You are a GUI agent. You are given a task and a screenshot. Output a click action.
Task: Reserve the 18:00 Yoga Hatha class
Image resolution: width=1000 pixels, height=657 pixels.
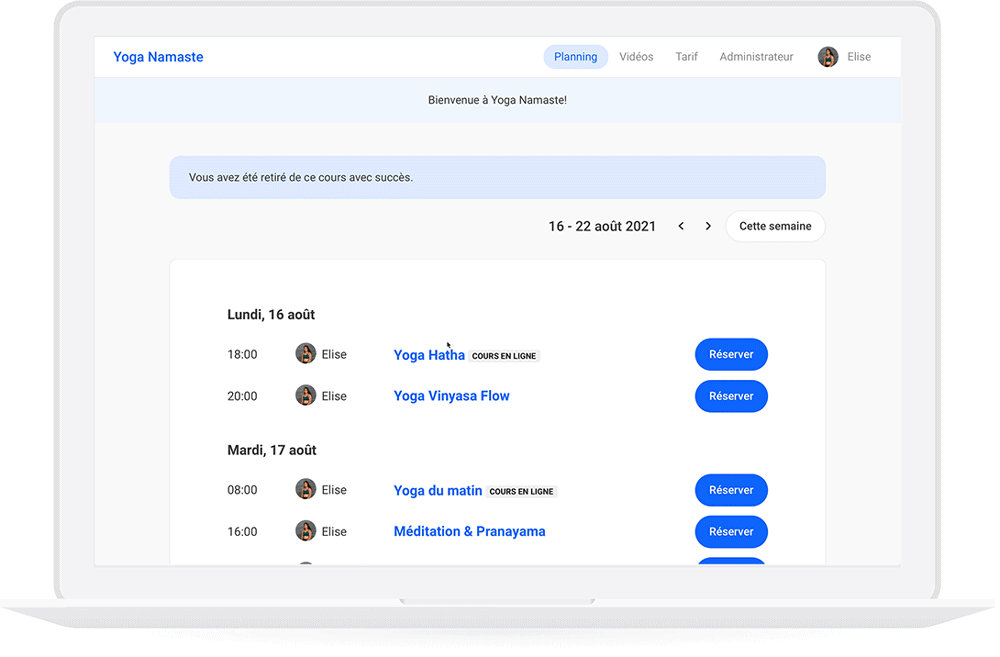click(731, 354)
